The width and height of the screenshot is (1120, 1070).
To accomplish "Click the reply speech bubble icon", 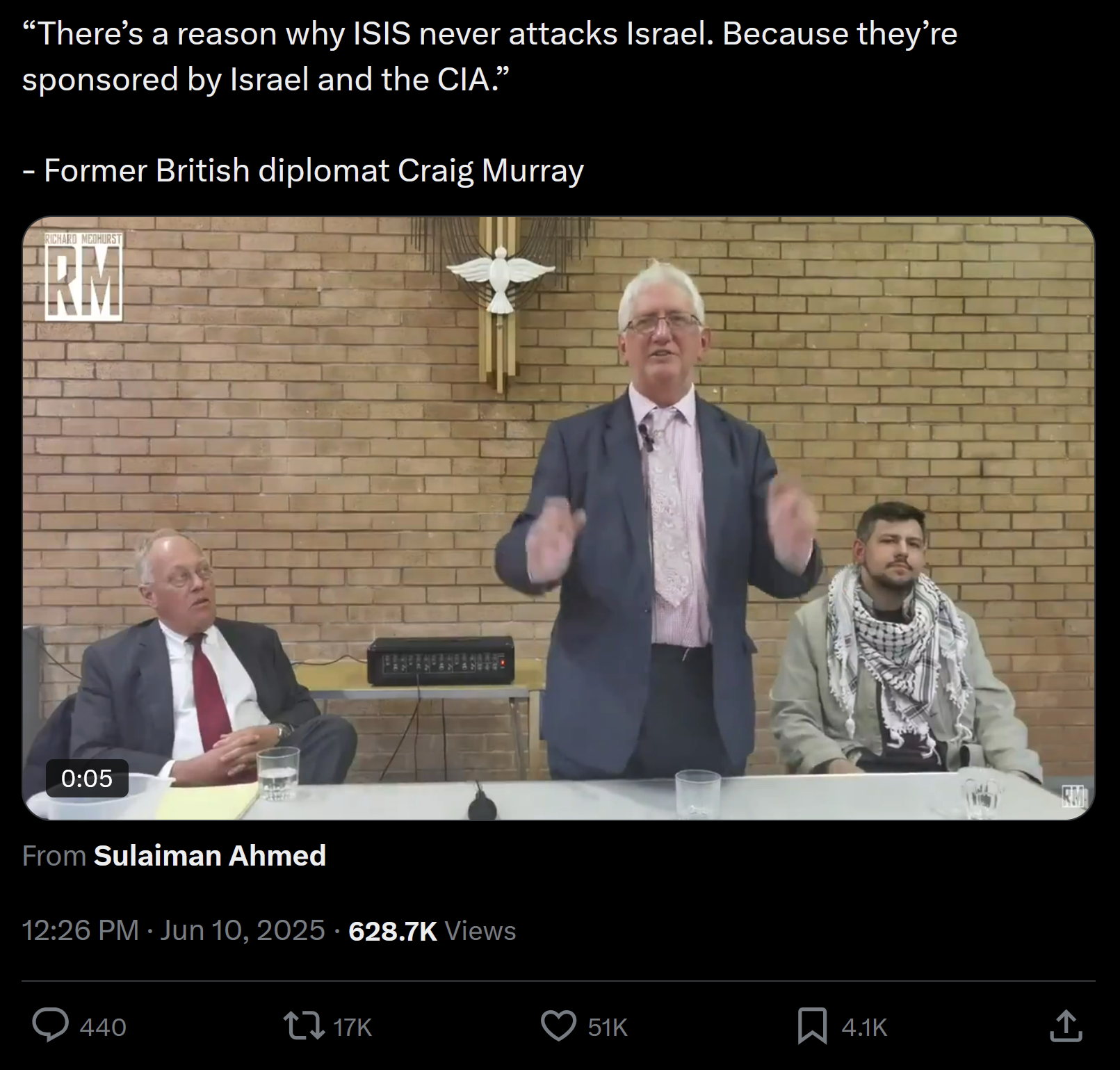I will pyautogui.click(x=51, y=1026).
